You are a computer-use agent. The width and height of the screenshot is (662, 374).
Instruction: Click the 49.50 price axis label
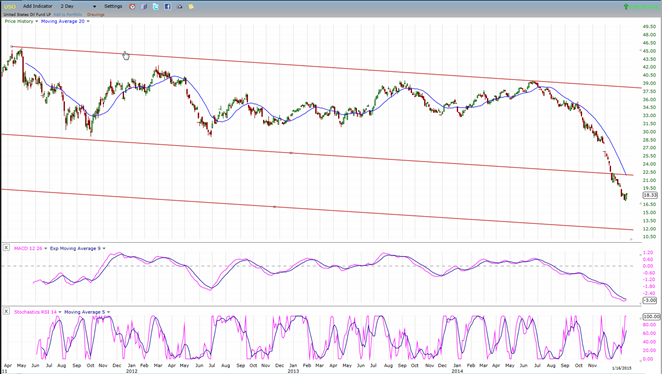[x=649, y=26]
